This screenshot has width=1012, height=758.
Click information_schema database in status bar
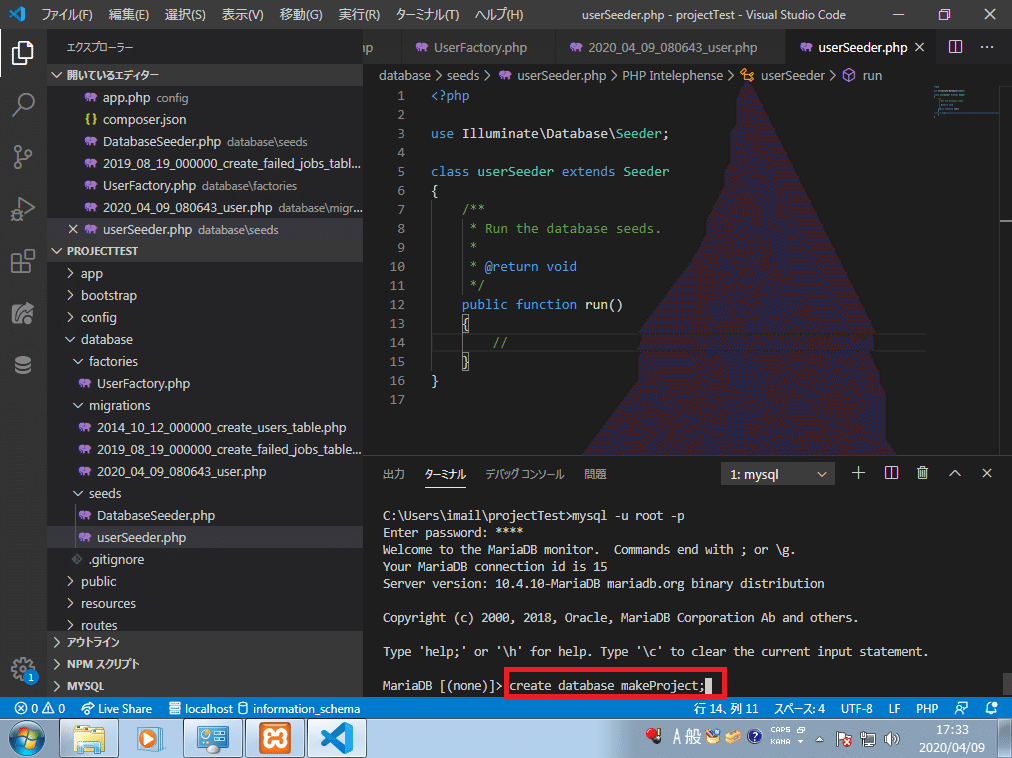point(299,708)
